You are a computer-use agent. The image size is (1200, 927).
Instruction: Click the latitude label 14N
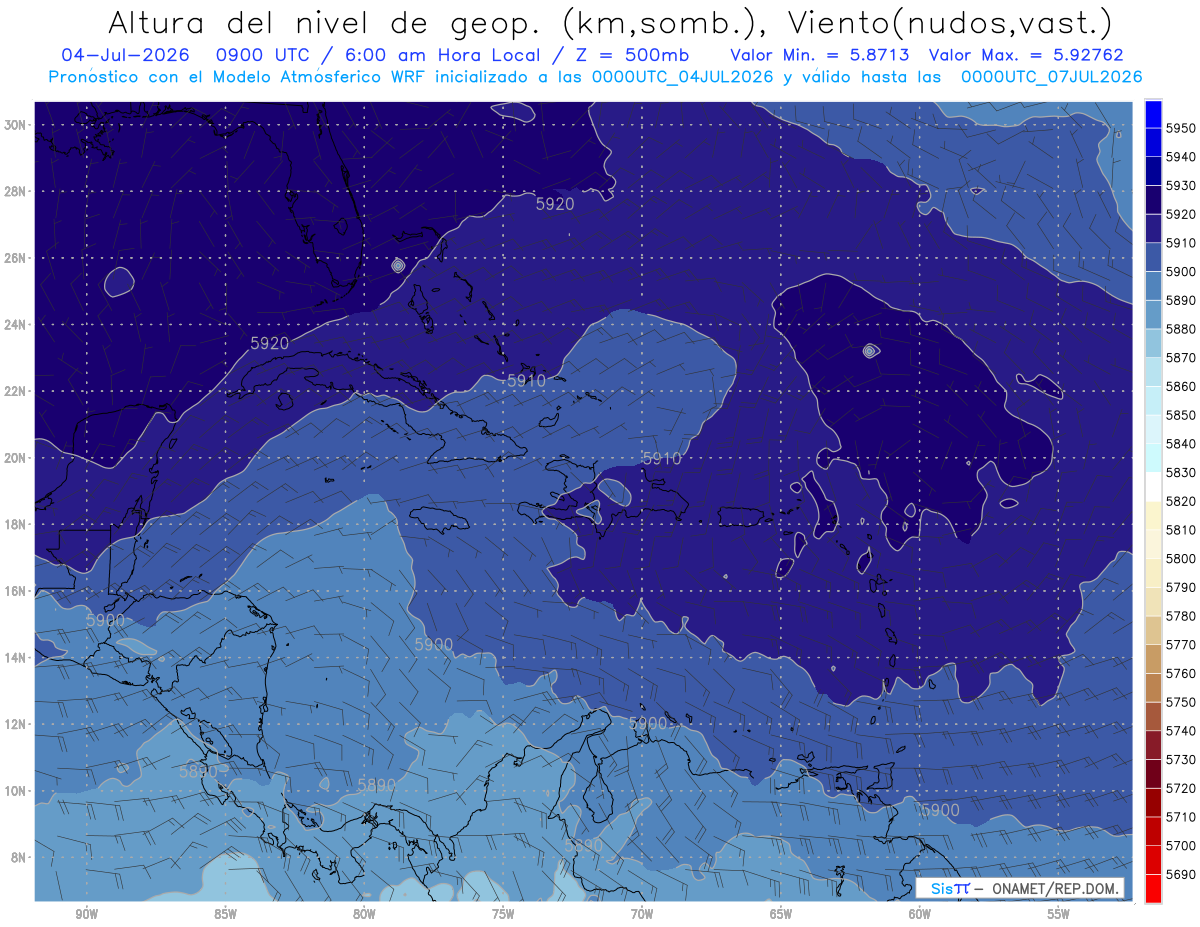click(15, 658)
